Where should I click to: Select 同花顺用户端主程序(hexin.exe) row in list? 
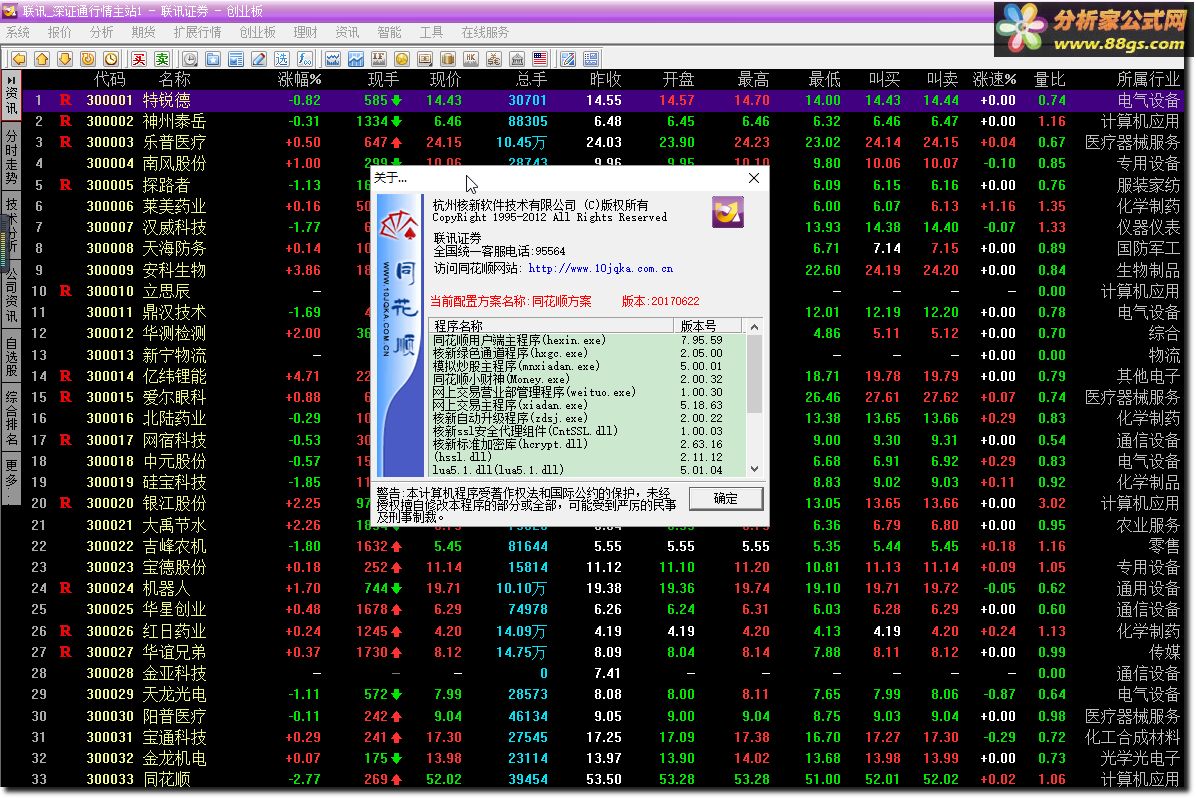(x=587, y=340)
